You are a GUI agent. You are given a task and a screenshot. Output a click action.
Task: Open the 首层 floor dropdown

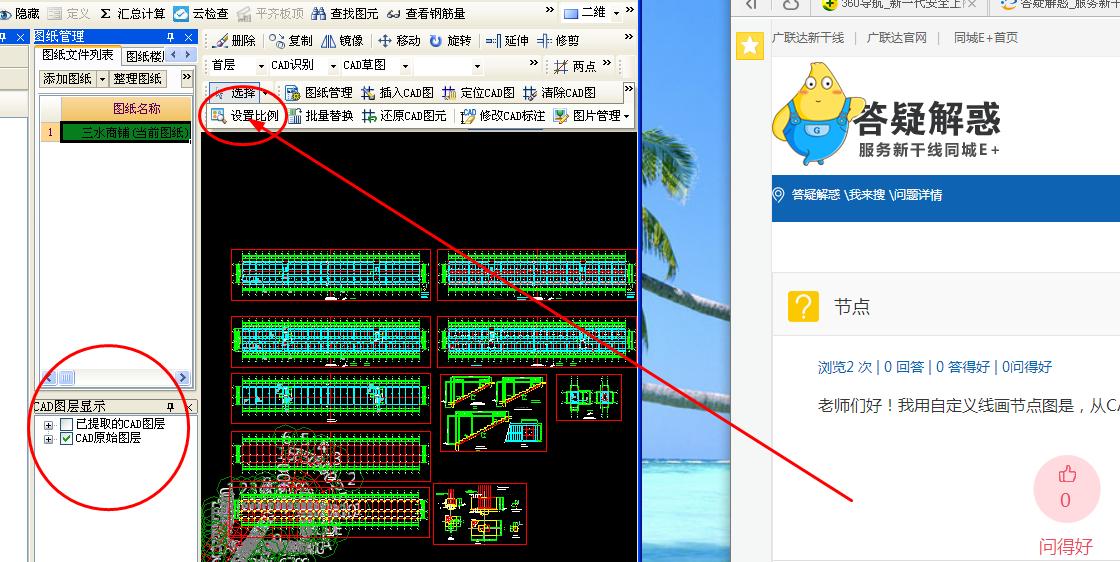261,66
